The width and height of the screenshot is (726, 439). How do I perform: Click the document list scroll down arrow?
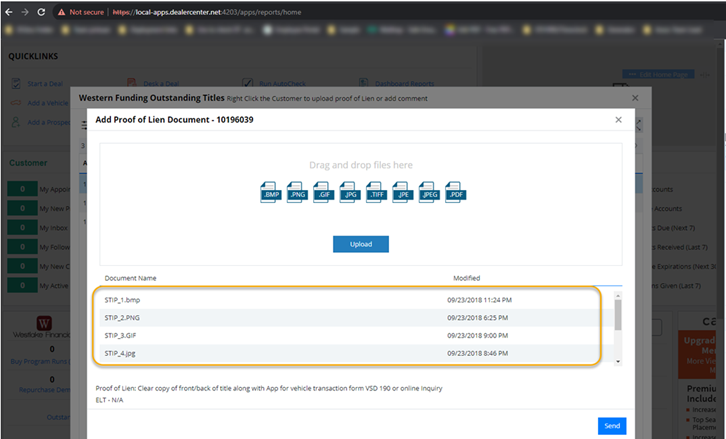(x=618, y=362)
